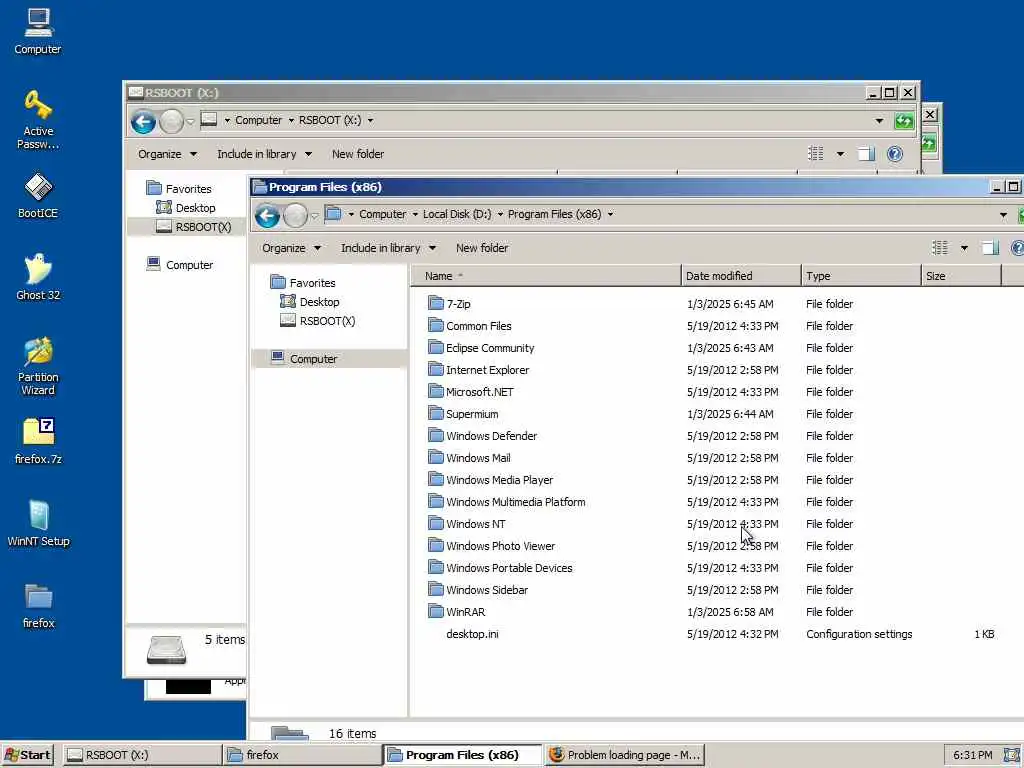This screenshot has width=1024, height=768.
Task: Click Back arrow in Program Files window
Action: (x=267, y=216)
